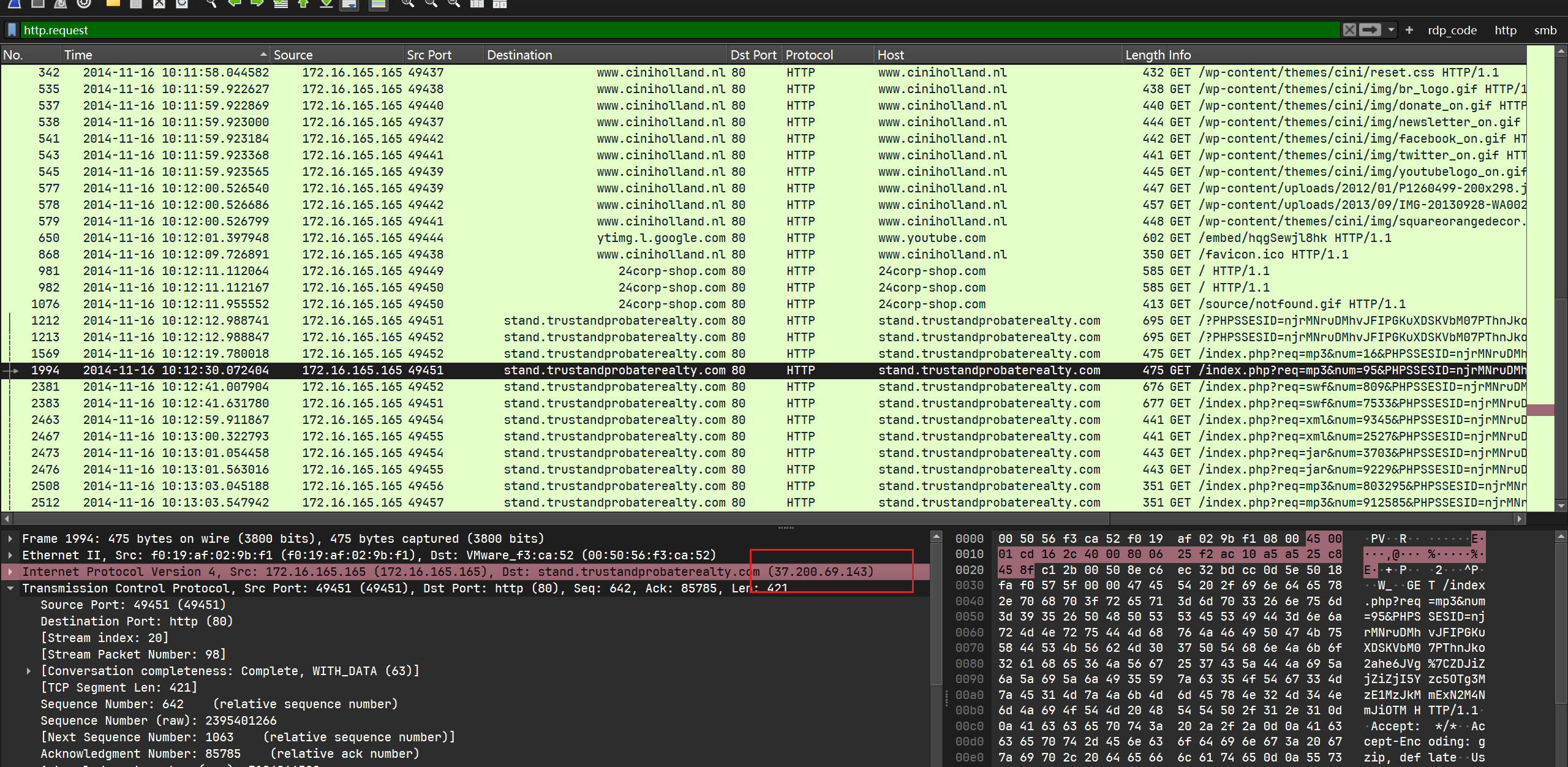The image size is (1568, 767).
Task: Click the Host column header
Action: [x=891, y=55]
